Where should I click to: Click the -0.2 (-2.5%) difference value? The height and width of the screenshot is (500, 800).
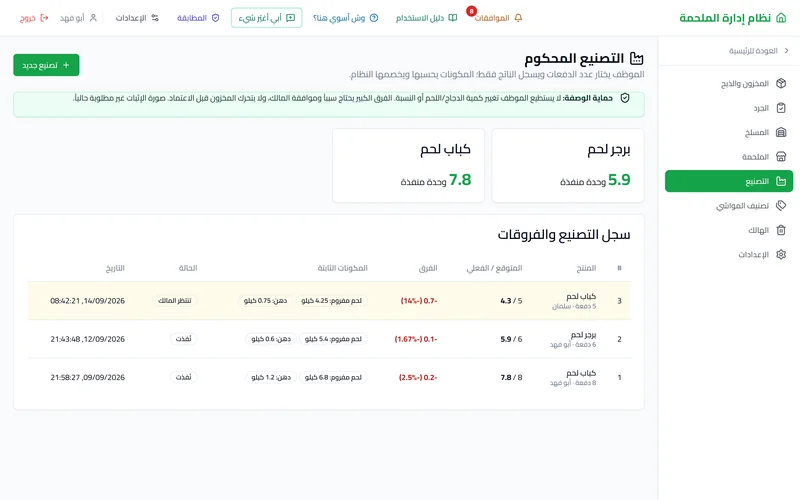tap(418, 378)
